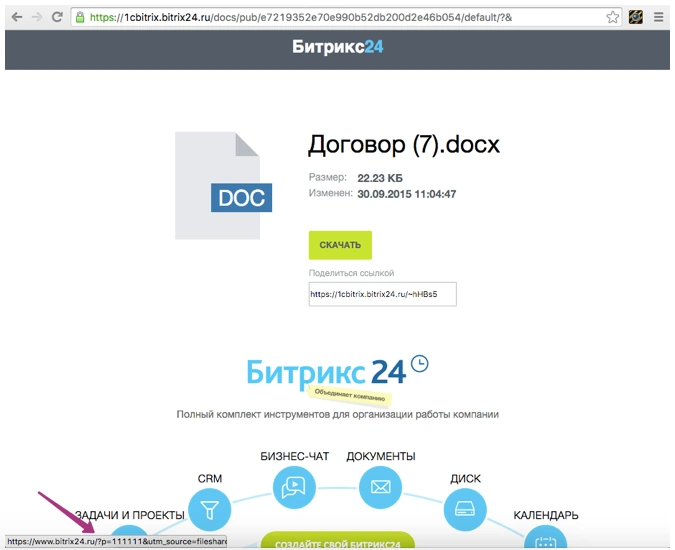
Task: Click the Документы envelope icon
Action: 381,487
